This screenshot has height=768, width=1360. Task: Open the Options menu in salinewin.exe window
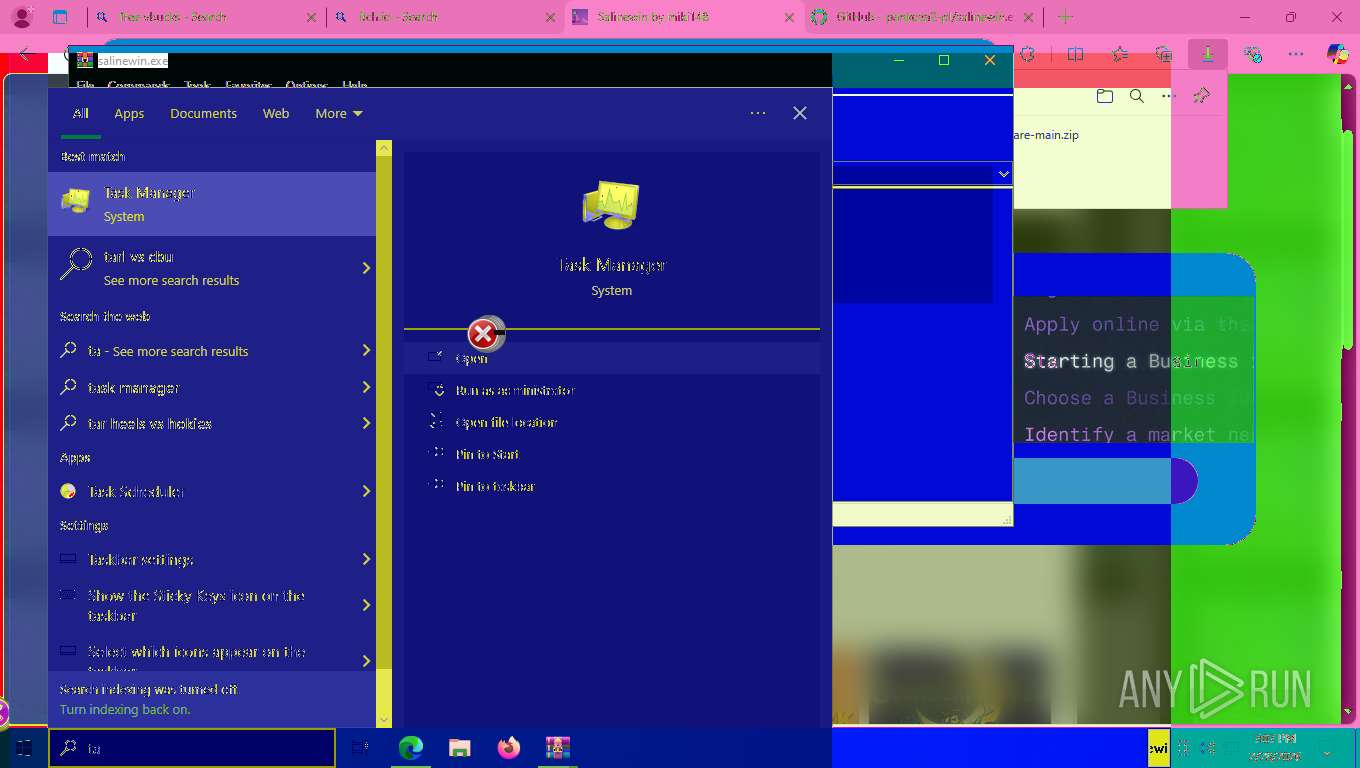coord(306,85)
